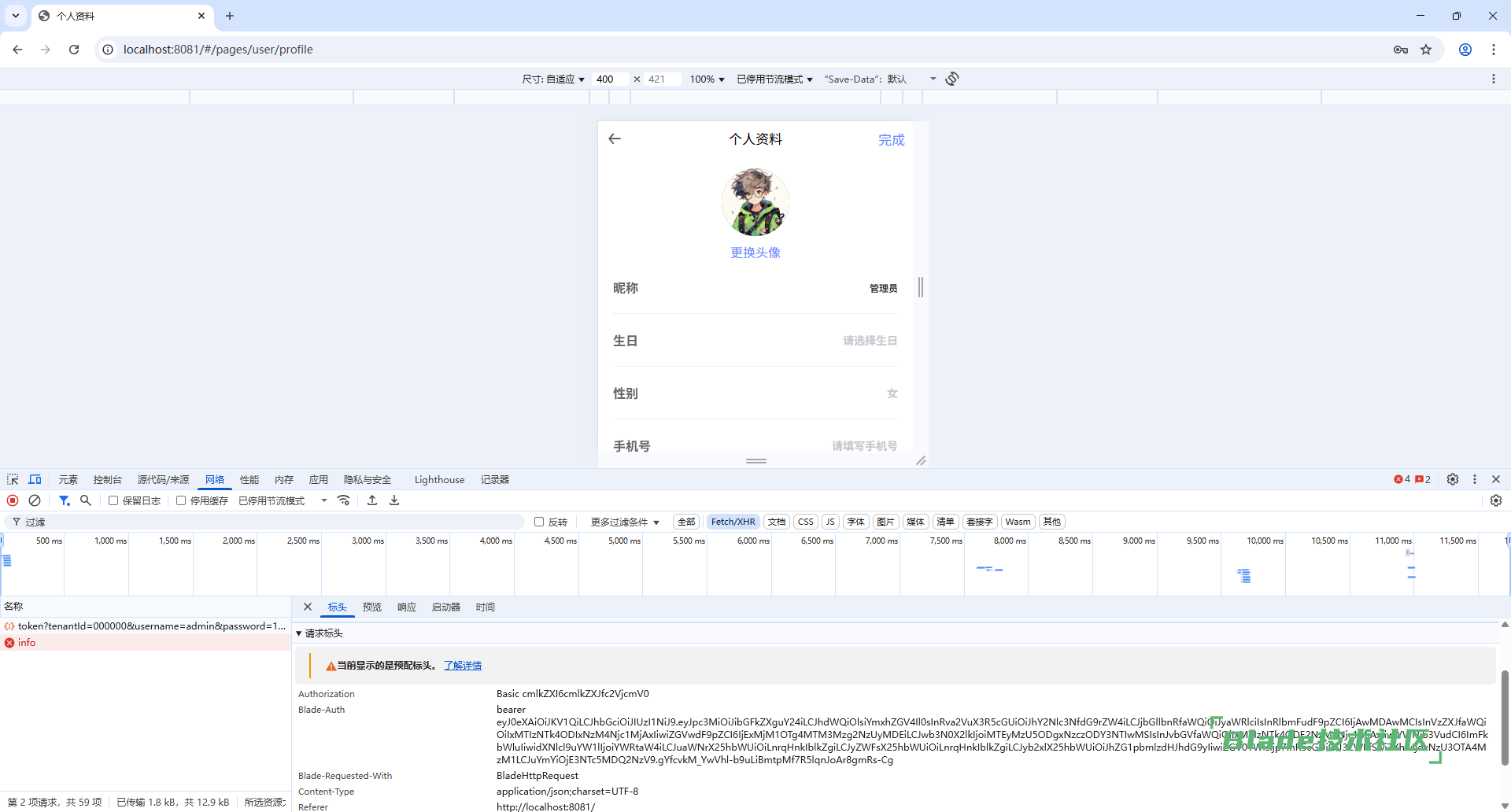View site information icon in address bar
Viewport: 1511px width, 812px height.
(x=108, y=50)
